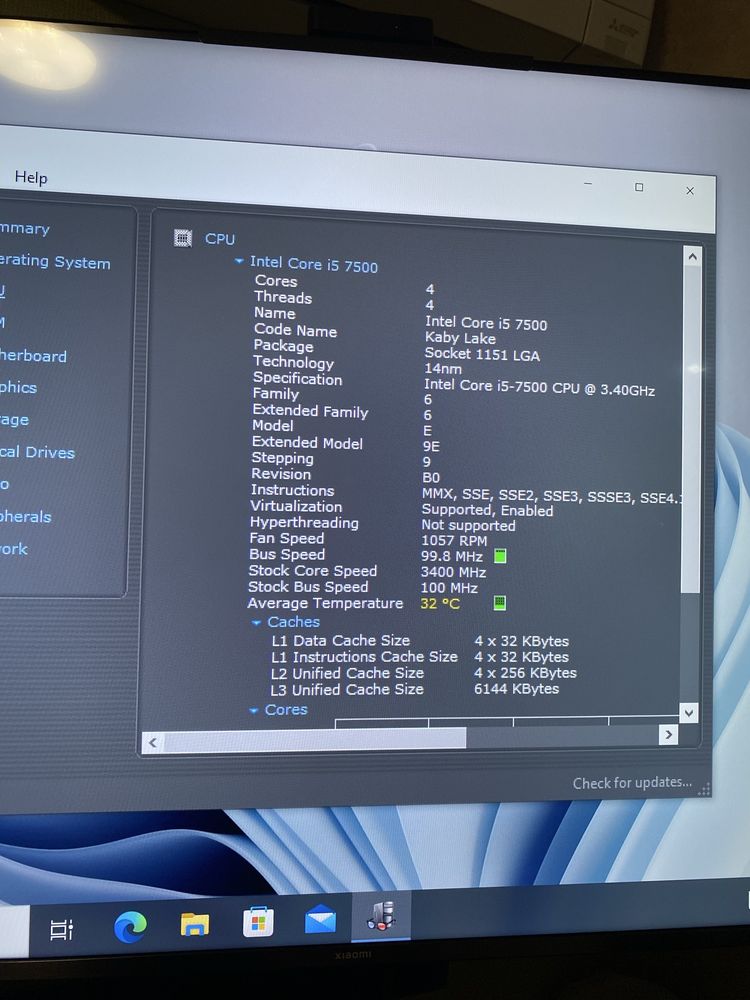
Task: Click the L1 Data Cache Size label
Action: (x=341, y=640)
